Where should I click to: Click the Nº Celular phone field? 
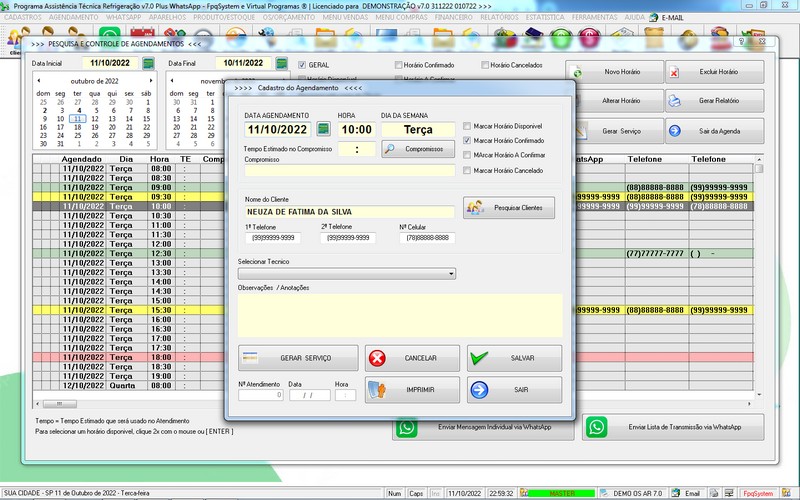point(428,238)
